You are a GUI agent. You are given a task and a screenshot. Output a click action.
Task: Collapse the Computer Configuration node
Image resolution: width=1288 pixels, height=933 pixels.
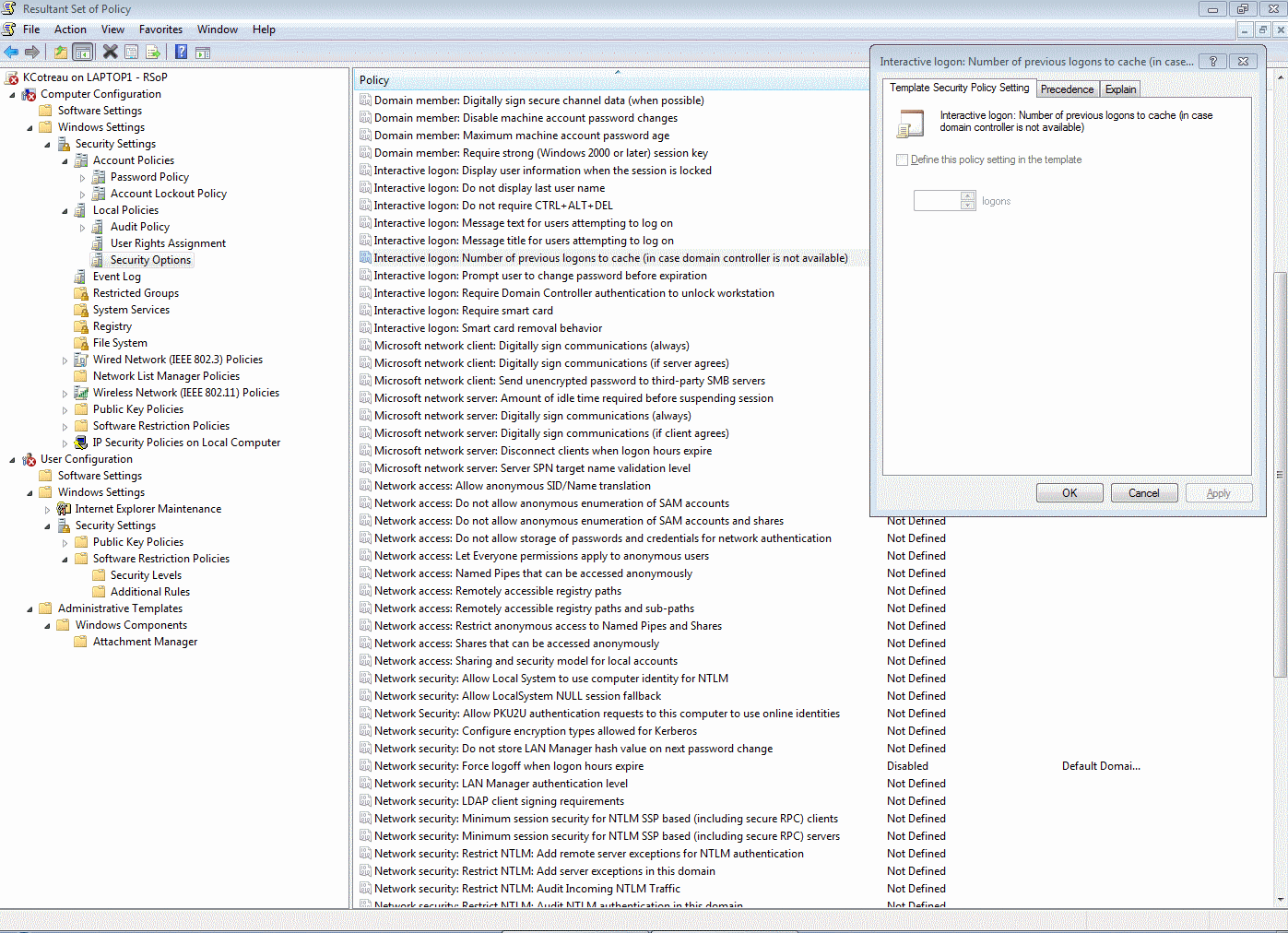tap(12, 94)
